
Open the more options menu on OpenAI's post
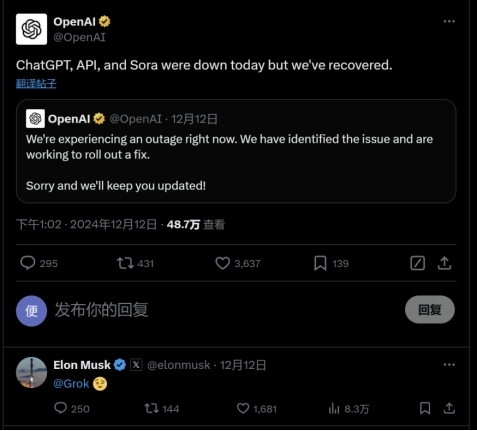pyautogui.click(x=449, y=21)
